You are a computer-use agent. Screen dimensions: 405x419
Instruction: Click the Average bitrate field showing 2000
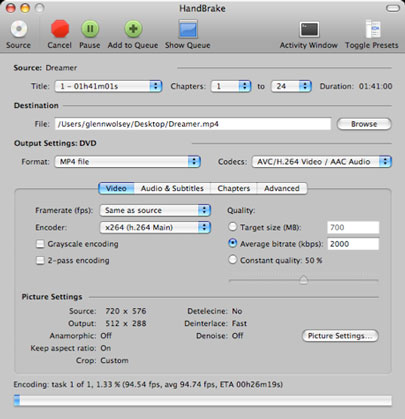(x=353, y=244)
